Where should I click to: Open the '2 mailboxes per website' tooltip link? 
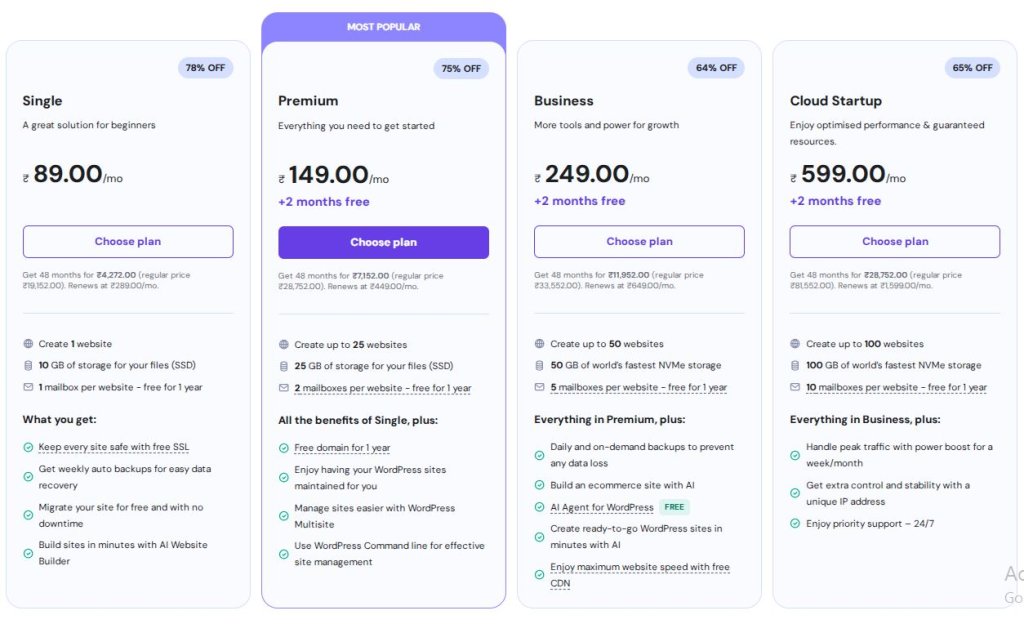pos(382,388)
